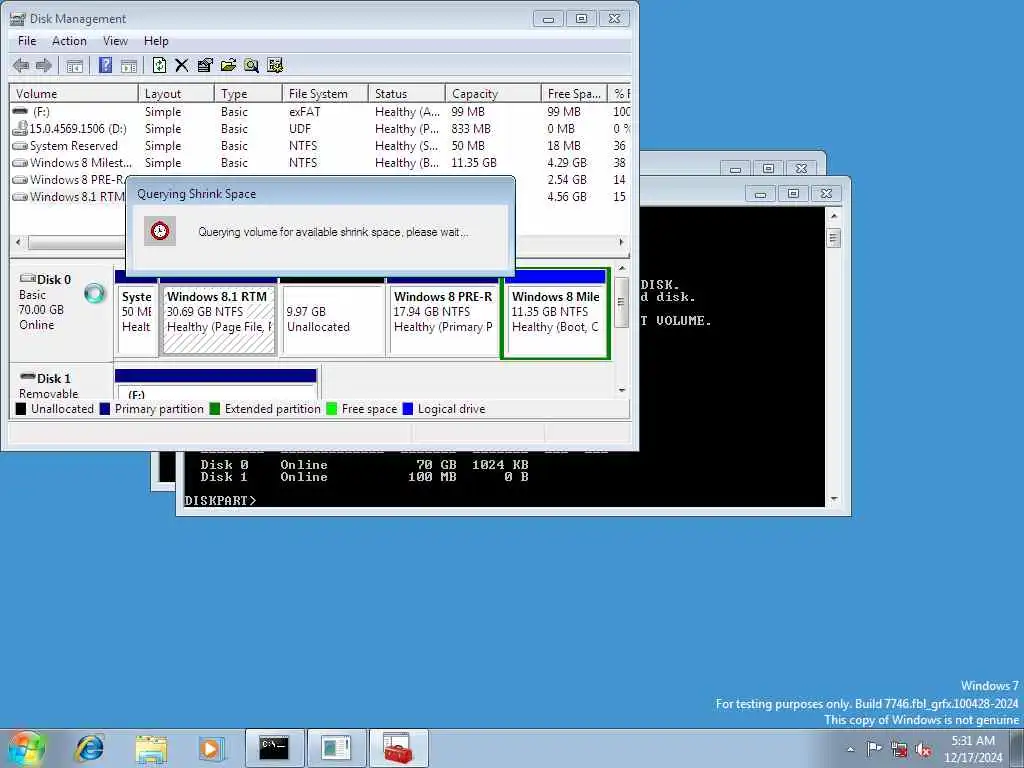Click the DISKPART console scrollbar thumb
1024x768 pixels.
[834, 238]
